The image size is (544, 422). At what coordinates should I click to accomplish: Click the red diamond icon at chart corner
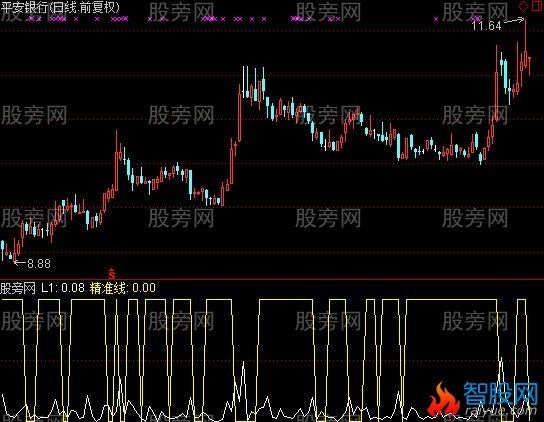523,6
